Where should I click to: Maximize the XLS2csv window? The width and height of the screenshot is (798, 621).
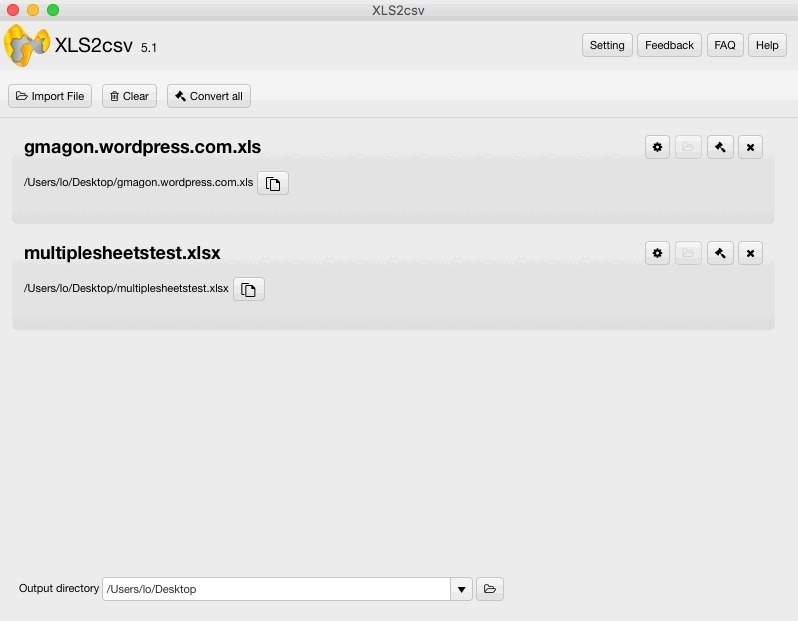[x=53, y=10]
